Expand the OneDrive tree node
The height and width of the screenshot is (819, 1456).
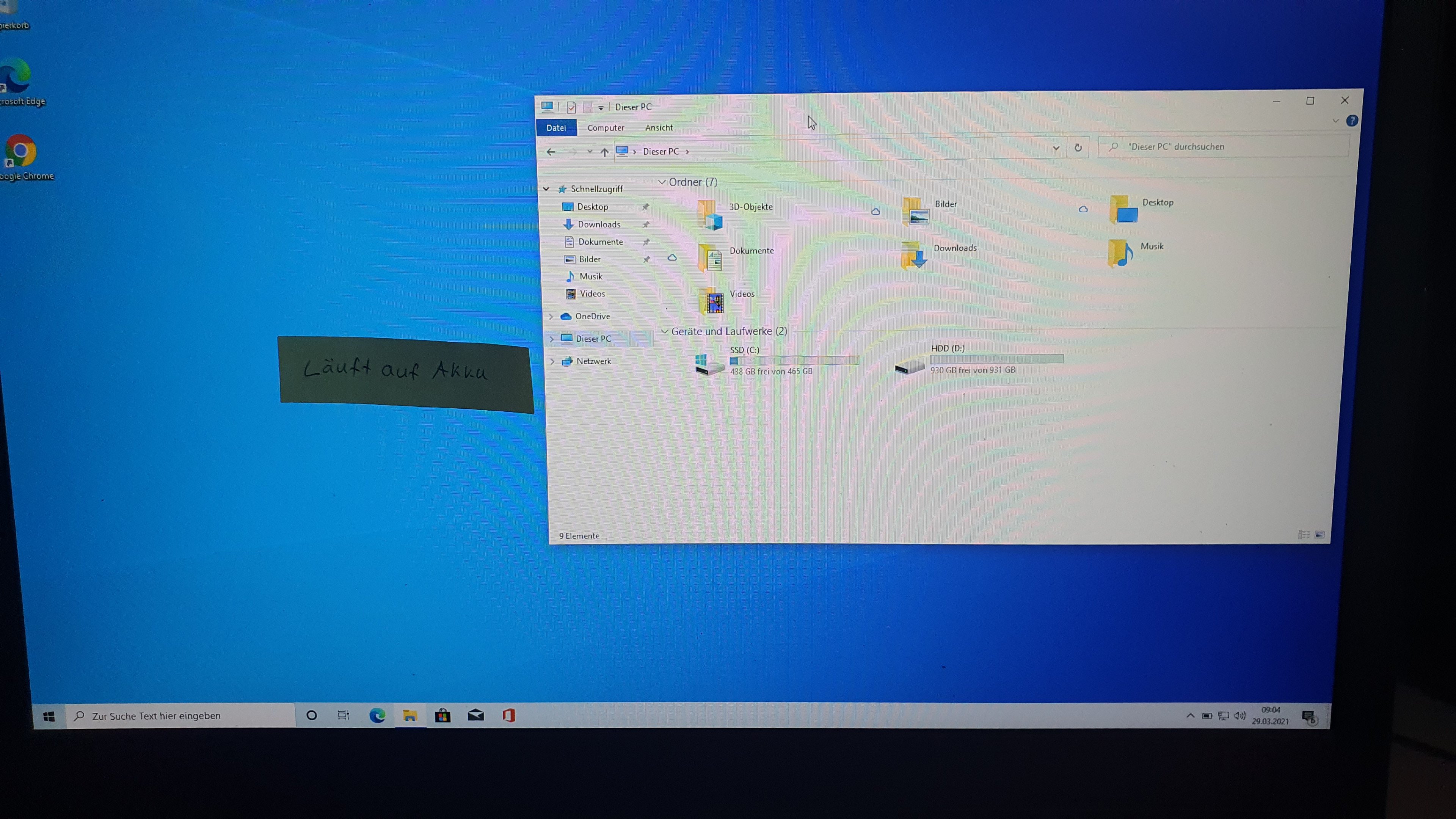coord(551,317)
